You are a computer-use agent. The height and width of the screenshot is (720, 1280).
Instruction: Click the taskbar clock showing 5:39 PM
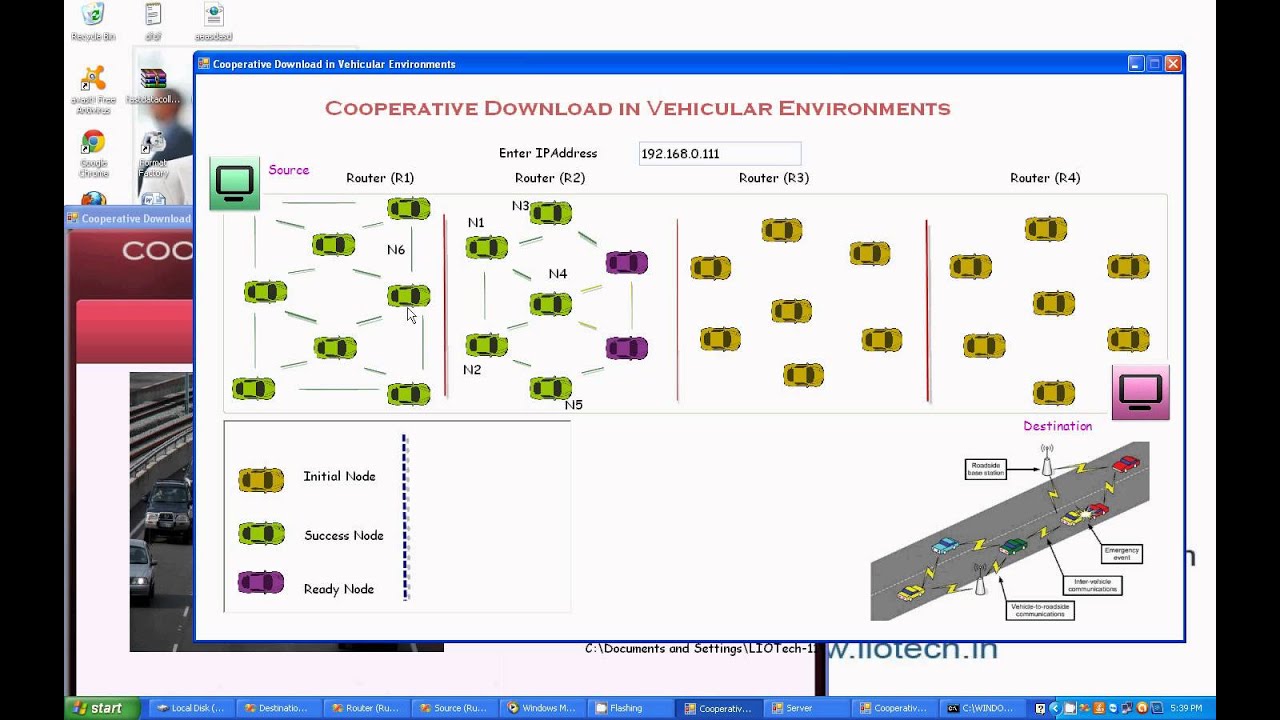tap(1188, 708)
